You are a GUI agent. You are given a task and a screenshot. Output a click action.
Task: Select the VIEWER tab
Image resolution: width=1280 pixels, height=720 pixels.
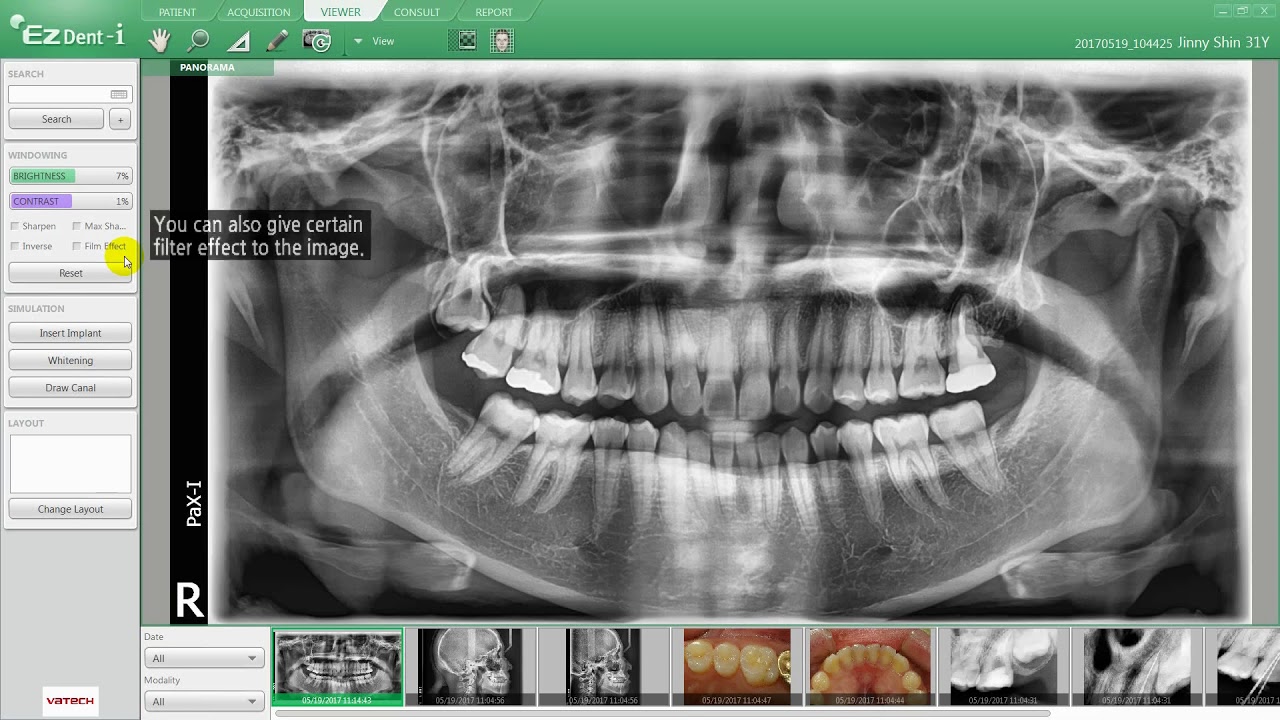coord(340,12)
